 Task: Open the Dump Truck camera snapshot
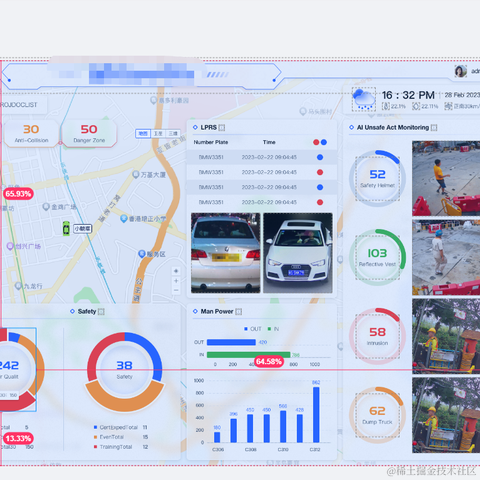(446, 415)
